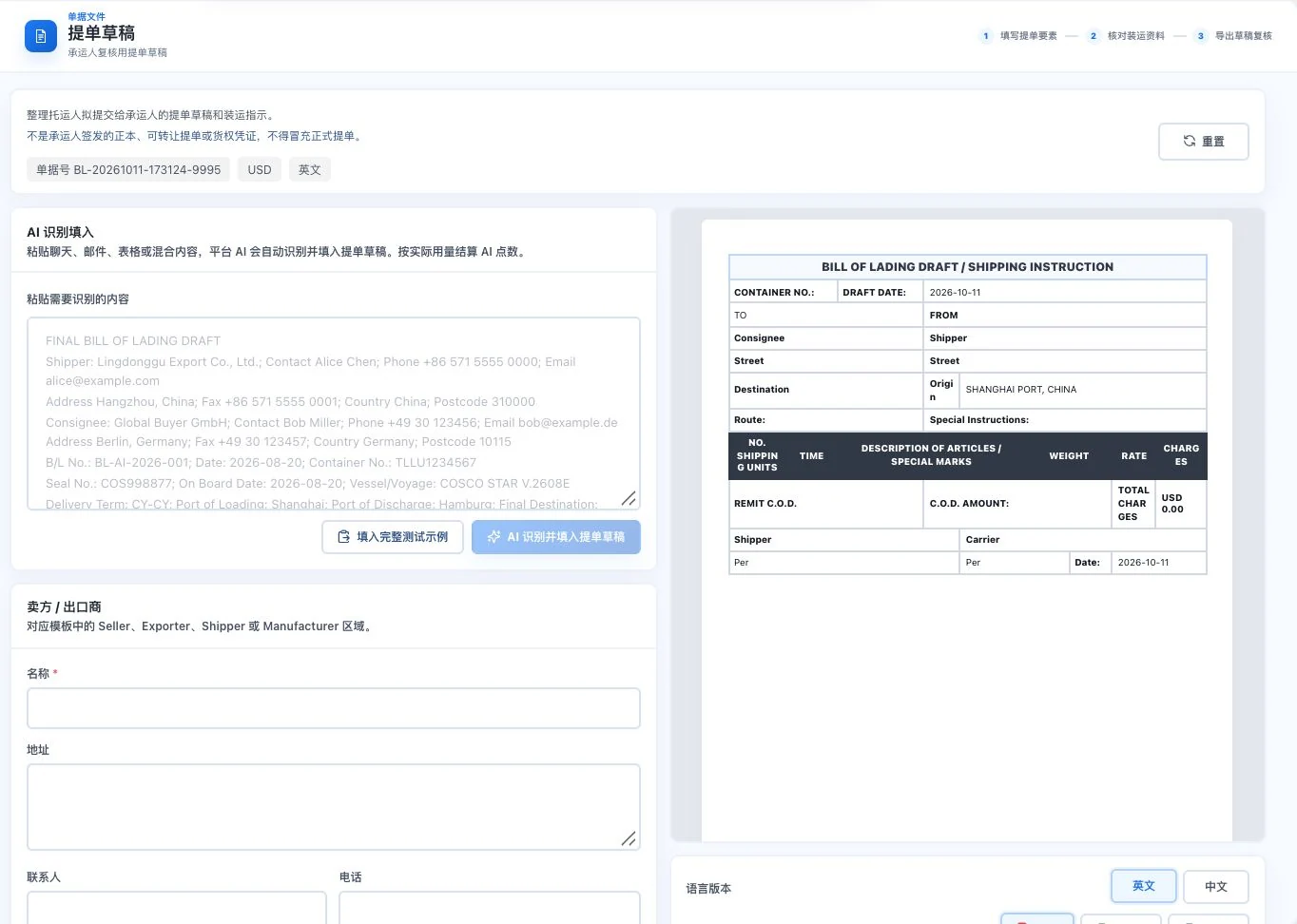Click the Special Instructions cell in preview
Image resolution: width=1297 pixels, height=924 pixels.
coord(1065,420)
